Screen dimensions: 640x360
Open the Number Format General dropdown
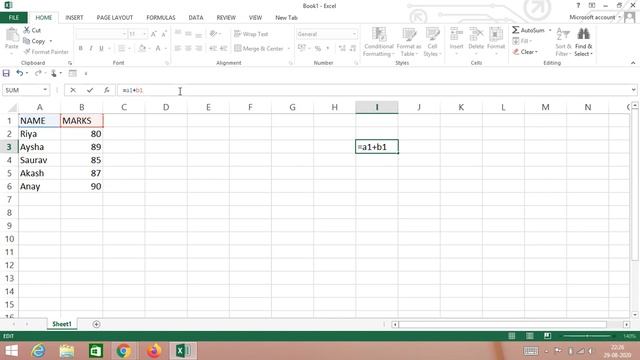pyautogui.click(x=354, y=34)
